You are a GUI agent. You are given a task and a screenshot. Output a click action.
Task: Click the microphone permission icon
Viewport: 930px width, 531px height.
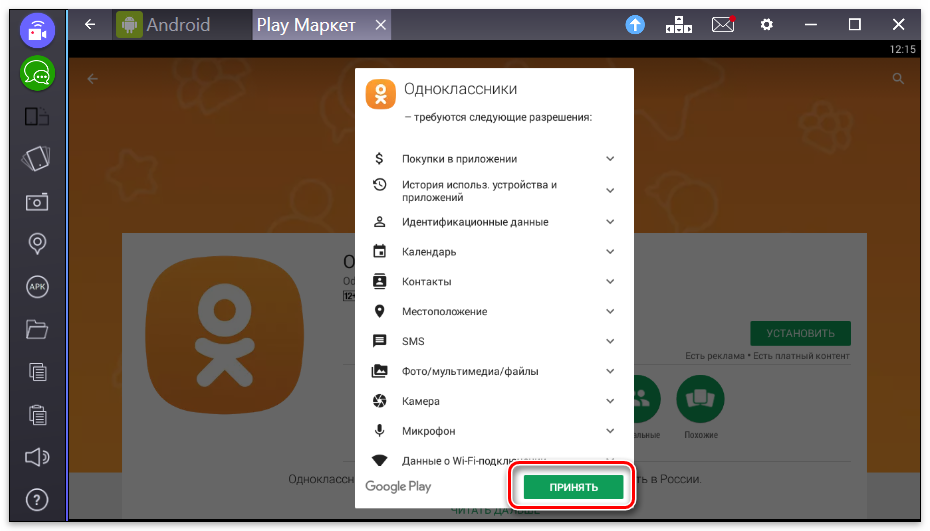(x=379, y=431)
